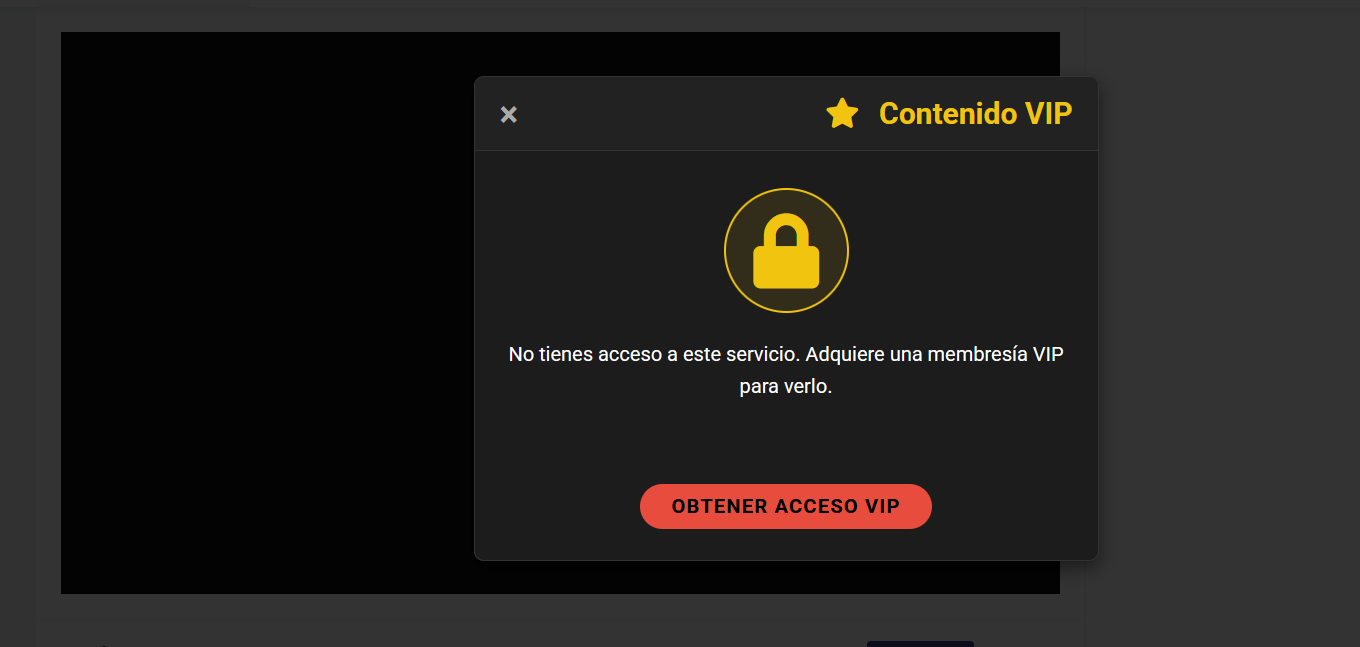Click the locked content padlock symbol
Screen dimensions: 1360x647
click(786, 251)
